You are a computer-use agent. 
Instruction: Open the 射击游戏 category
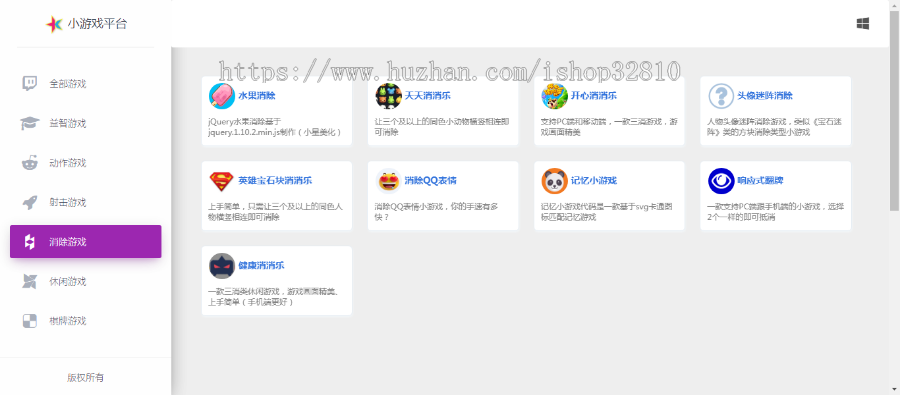[86, 203]
